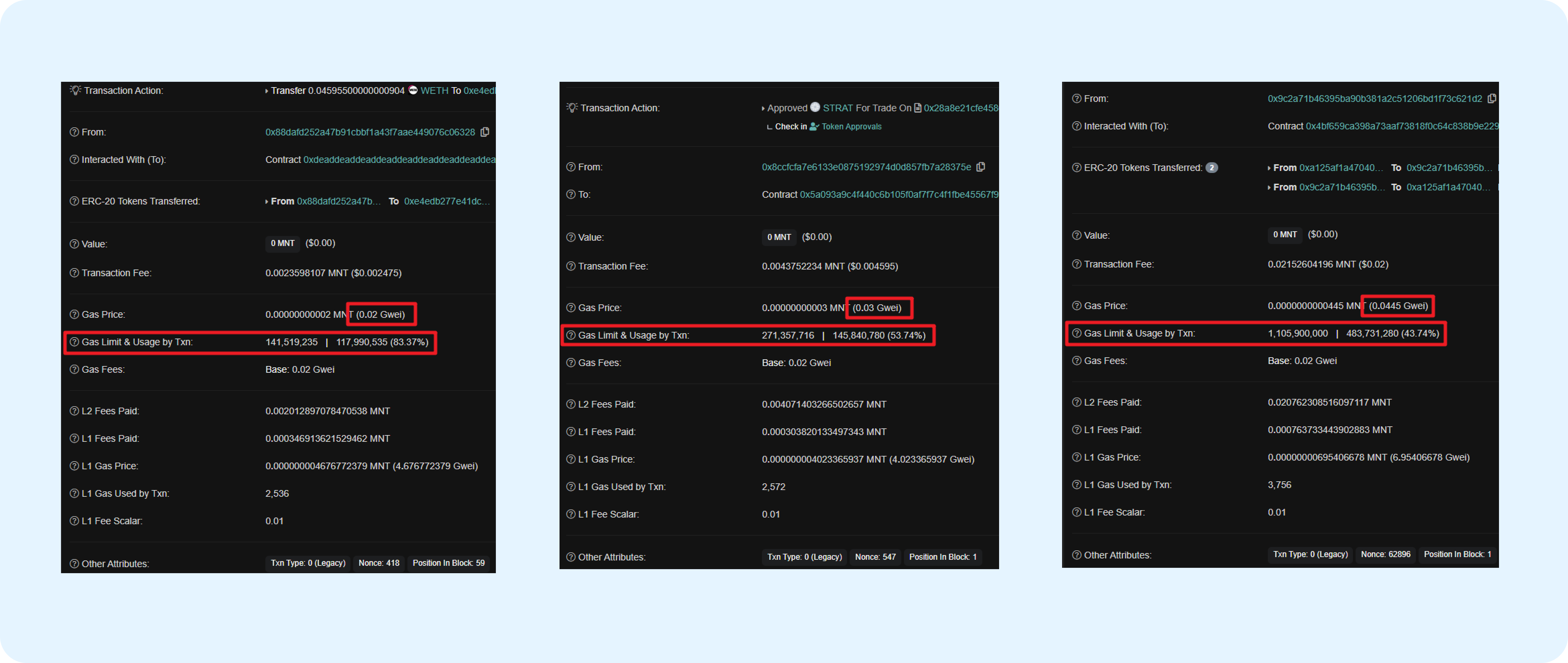Copy the 0x88dafd252a47b91 From address
The height and width of the screenshot is (663, 1568).
484,132
